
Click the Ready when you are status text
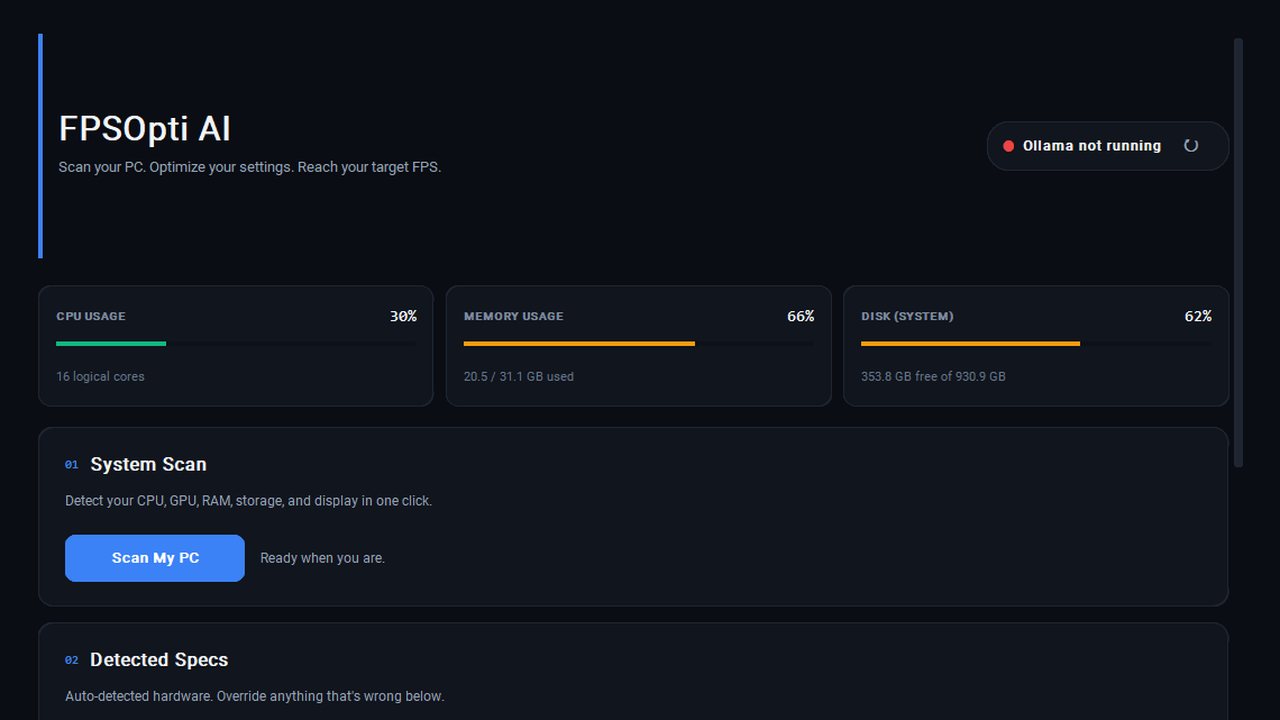pos(322,558)
